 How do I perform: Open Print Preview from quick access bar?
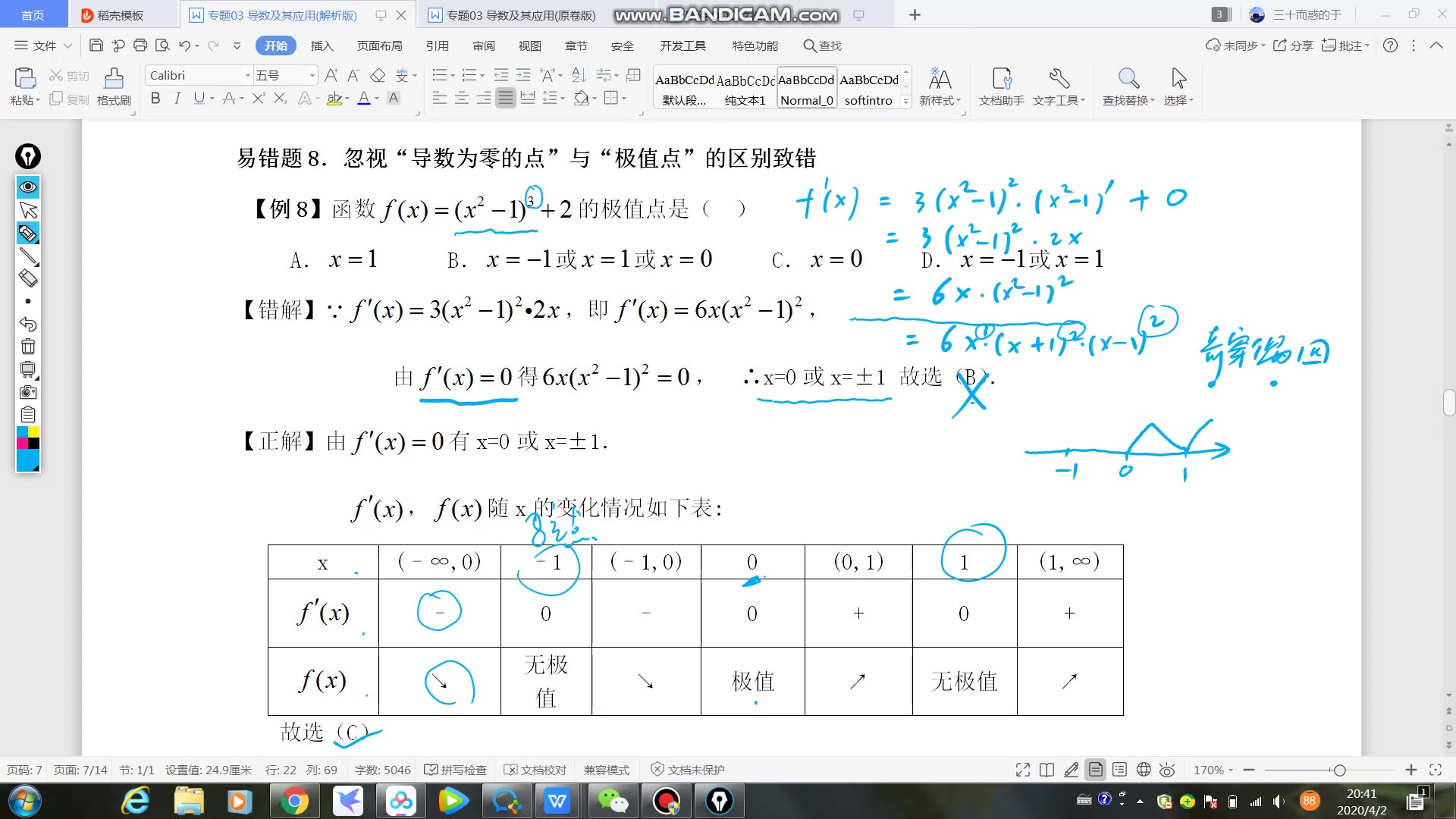162,45
